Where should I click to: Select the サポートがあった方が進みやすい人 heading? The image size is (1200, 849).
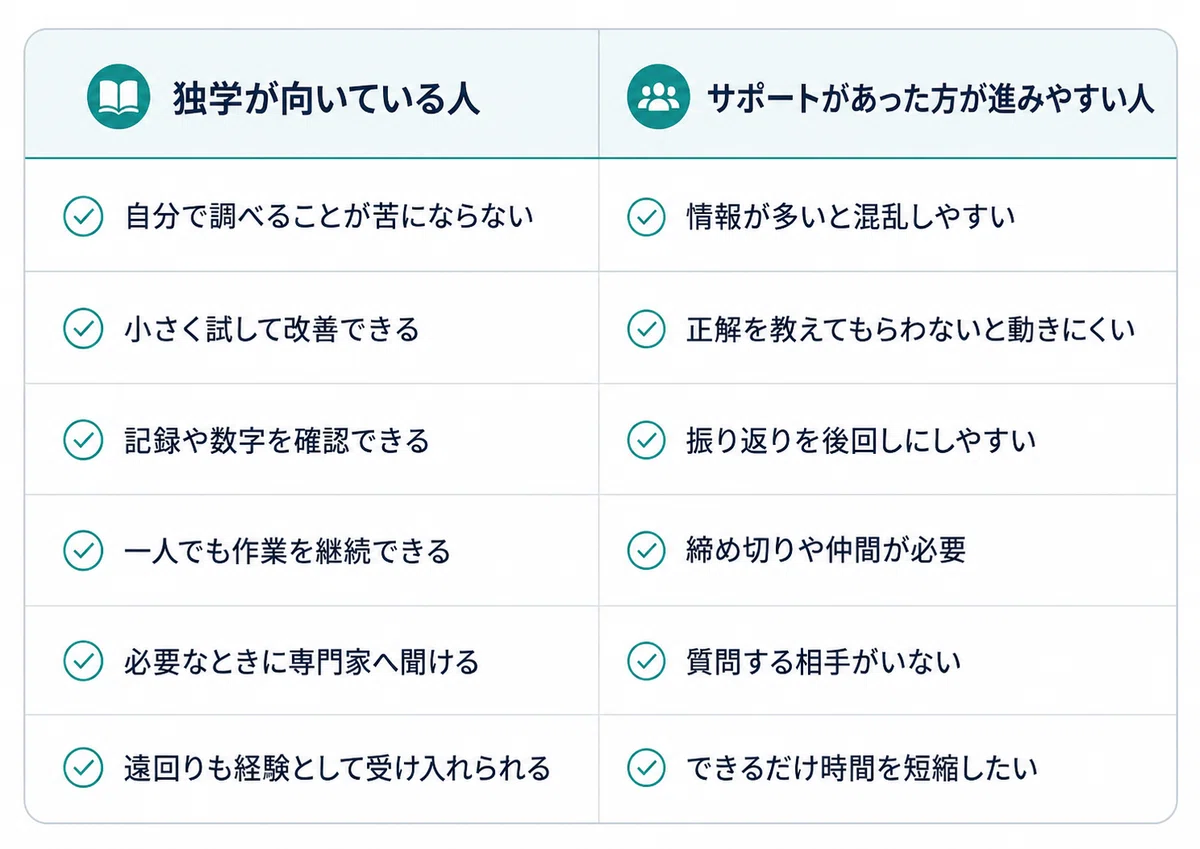point(931,99)
